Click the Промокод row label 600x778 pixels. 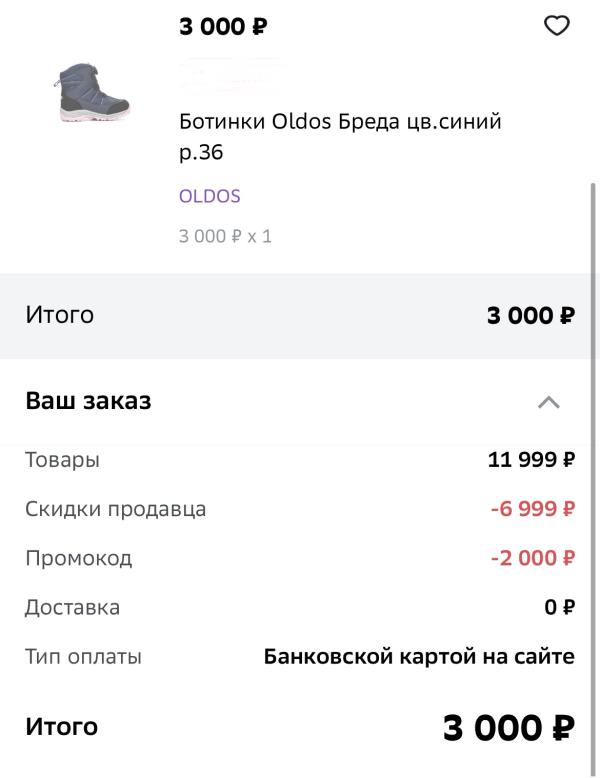point(78,558)
